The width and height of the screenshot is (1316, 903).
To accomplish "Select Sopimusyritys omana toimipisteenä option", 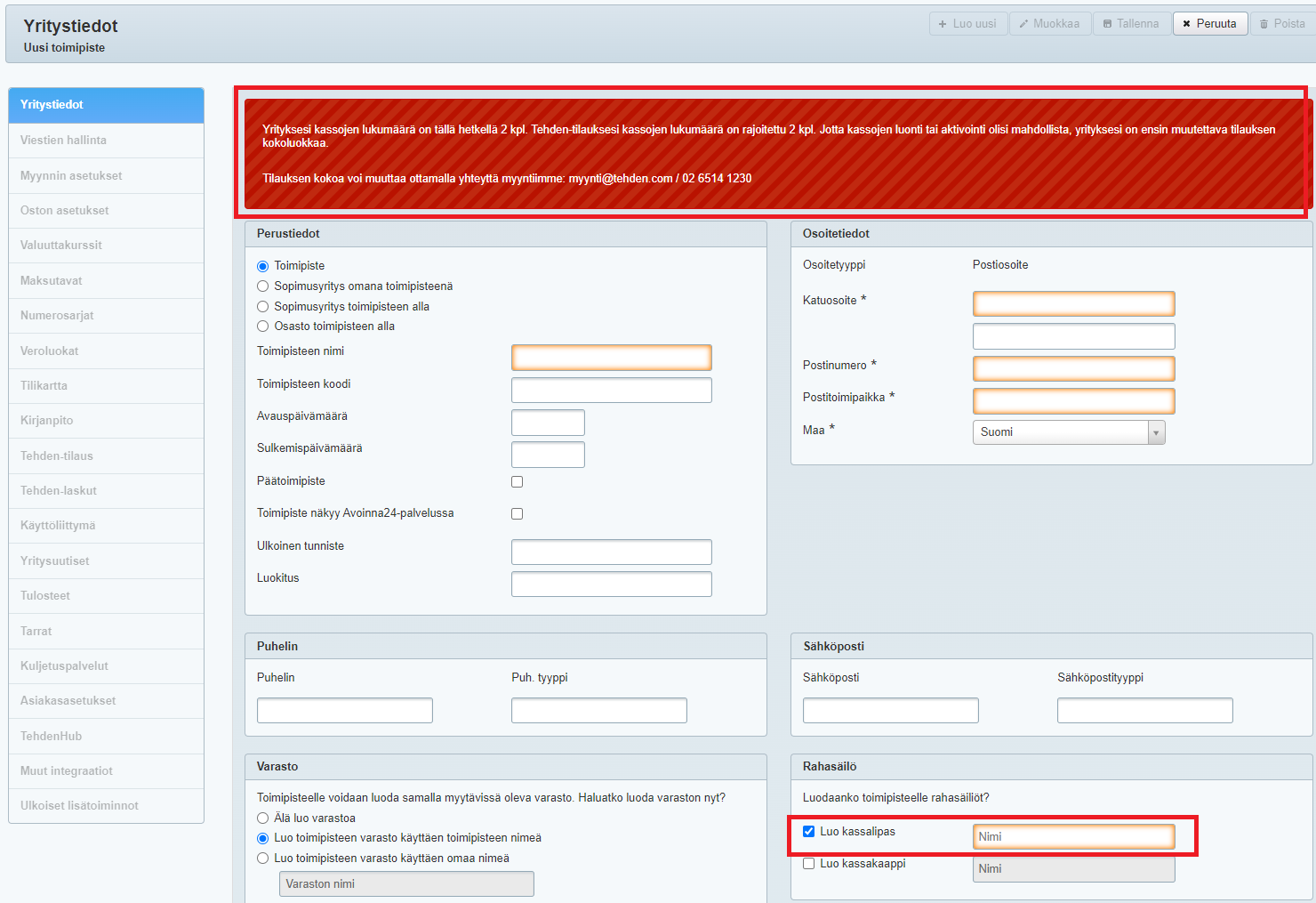I will click(x=263, y=286).
